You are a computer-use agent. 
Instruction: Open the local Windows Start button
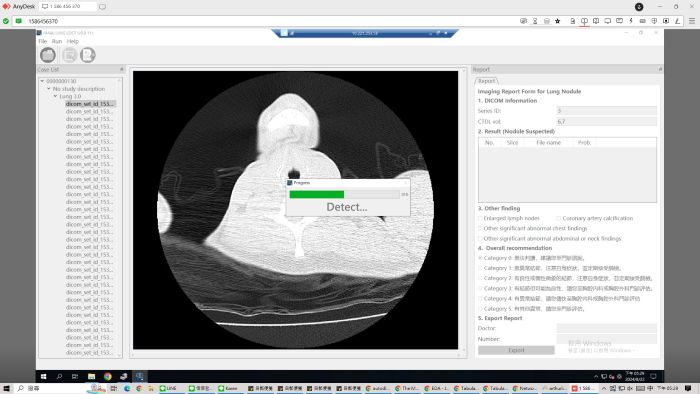[x=6, y=388]
